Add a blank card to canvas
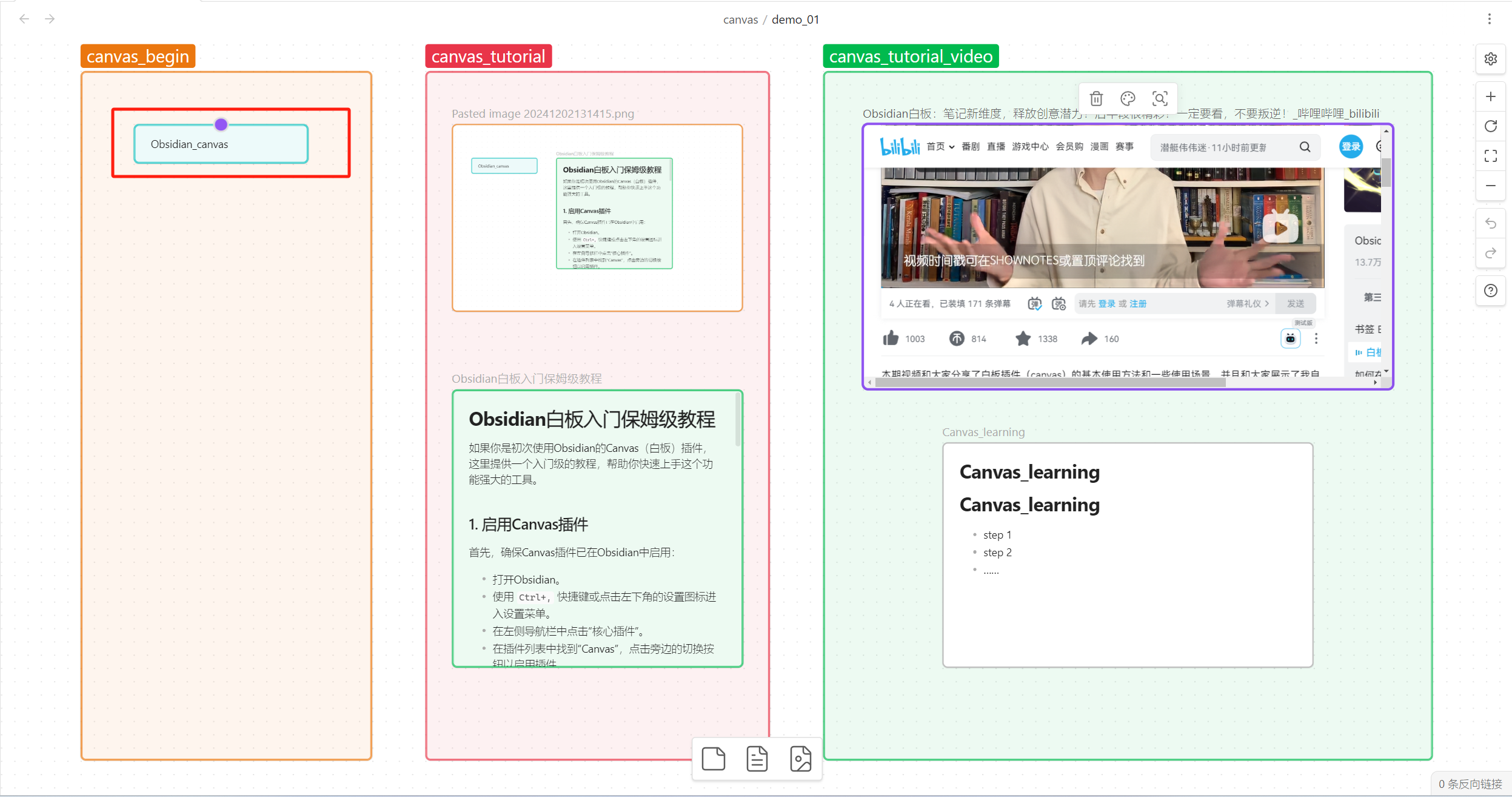 713,759
